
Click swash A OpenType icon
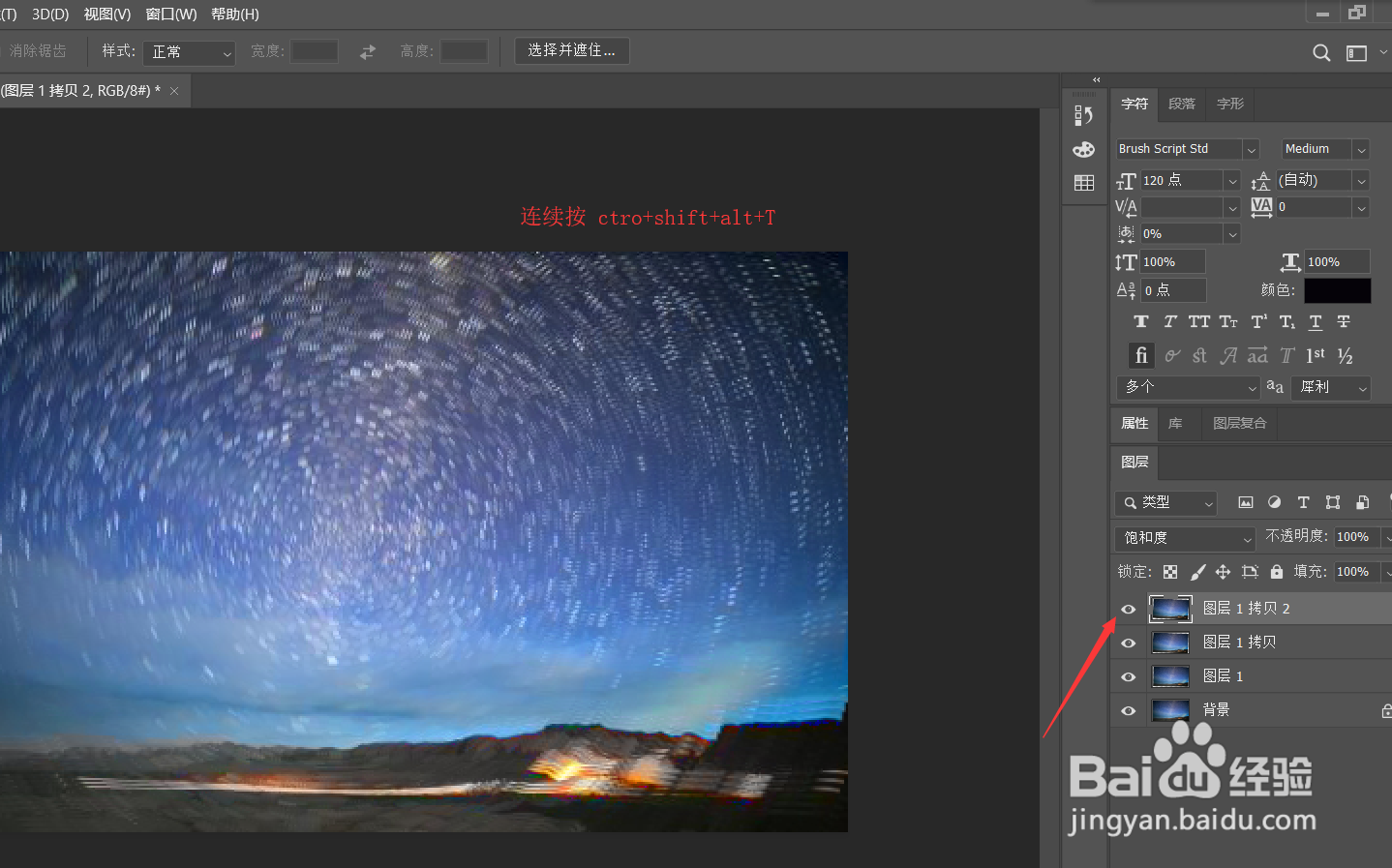click(x=1228, y=356)
